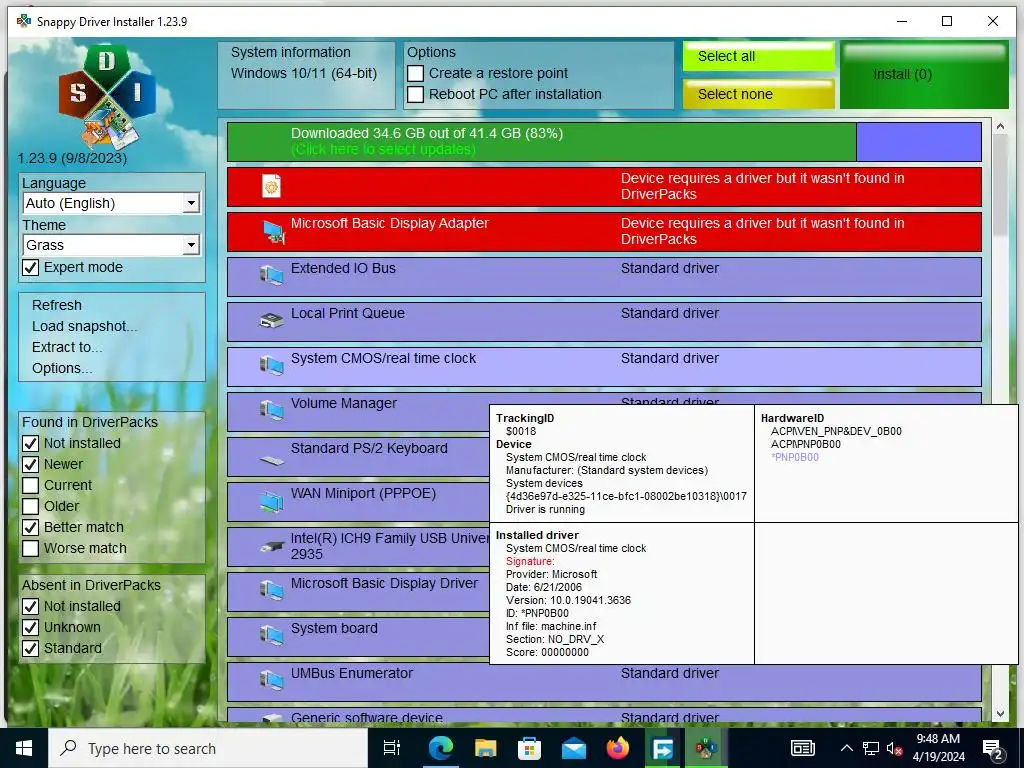Switch to Snappy Driver Installer taskbar icon
The height and width of the screenshot is (768, 1024).
click(x=706, y=748)
